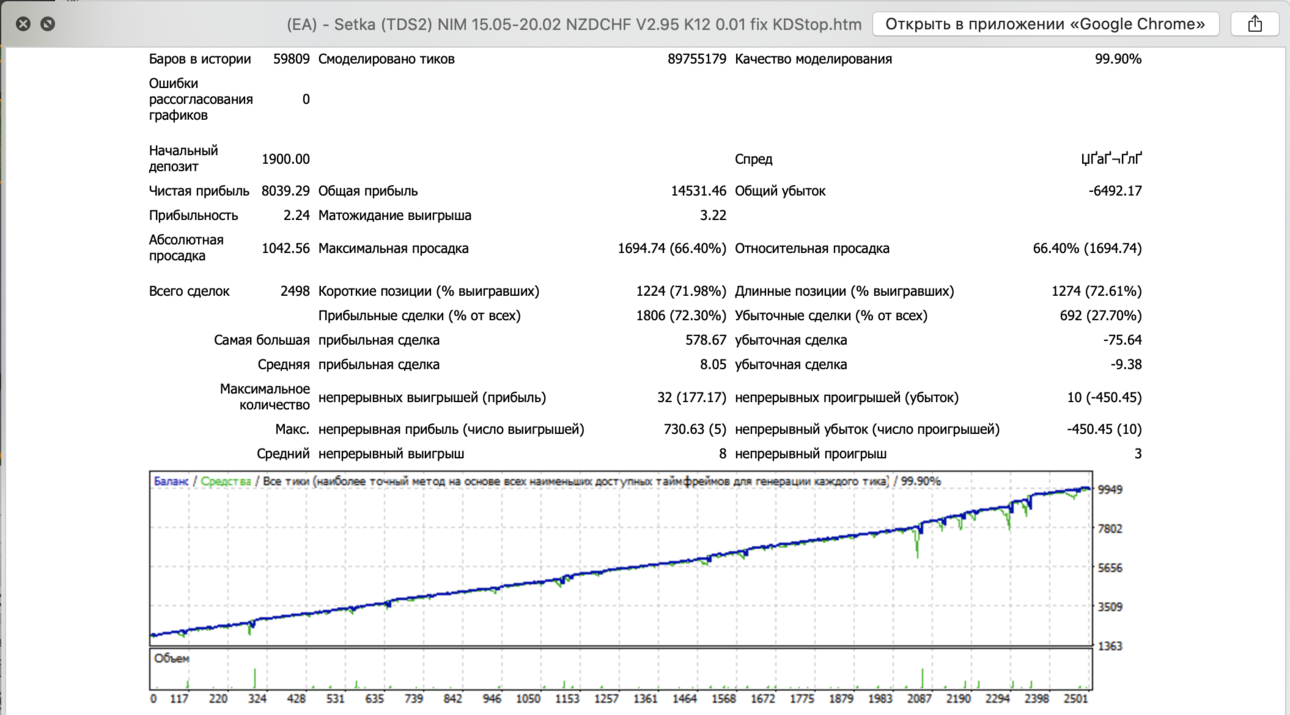Select profitable trades value 1806 (72.30%)
1290x715 pixels.
pos(681,315)
